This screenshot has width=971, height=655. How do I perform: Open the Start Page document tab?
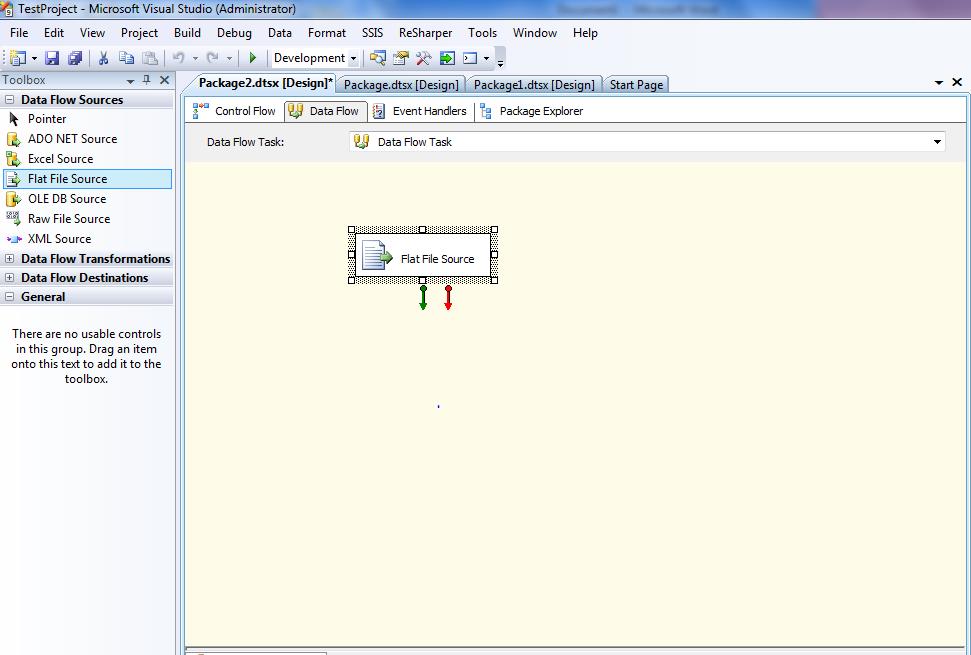coord(636,85)
